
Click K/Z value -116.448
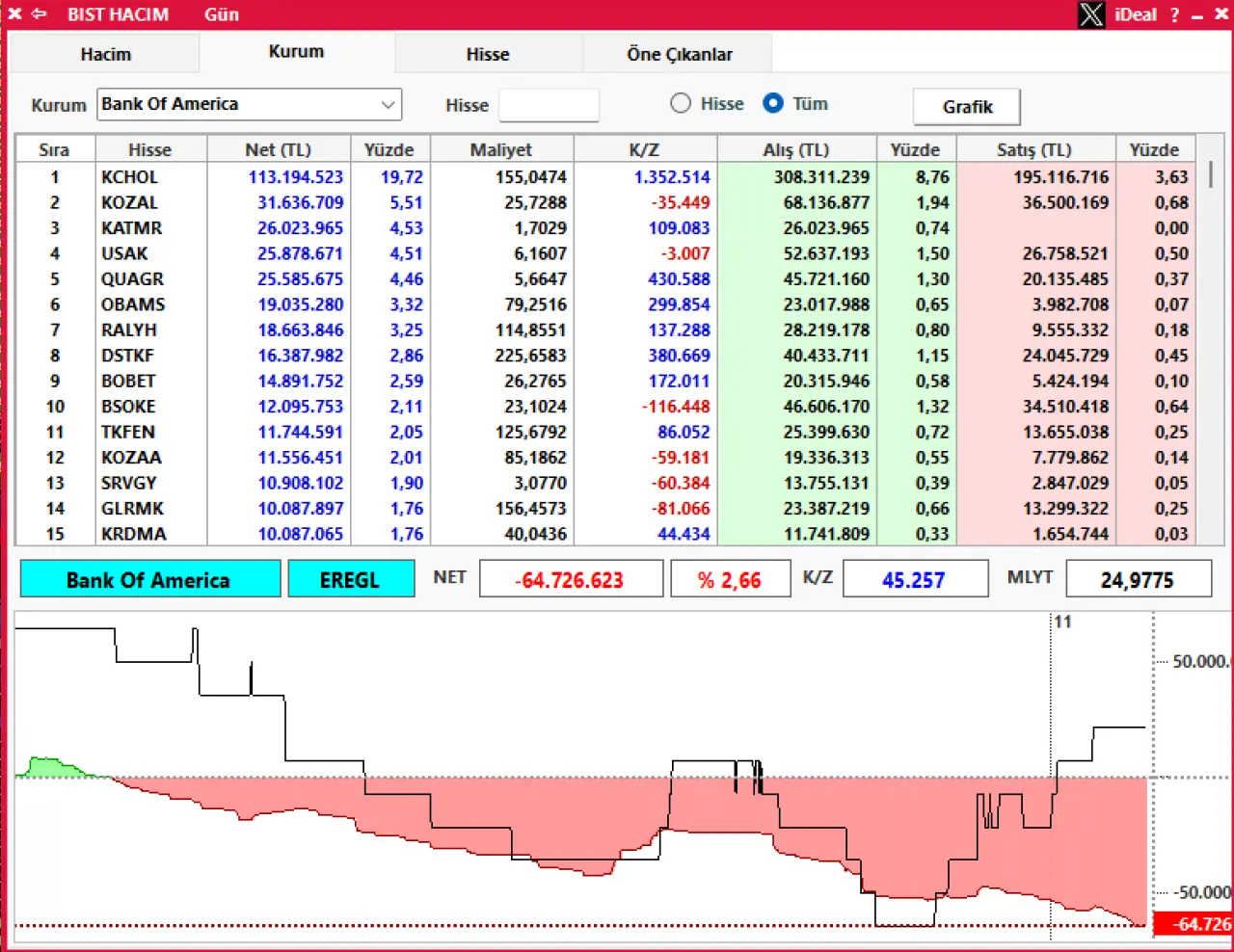(x=676, y=407)
